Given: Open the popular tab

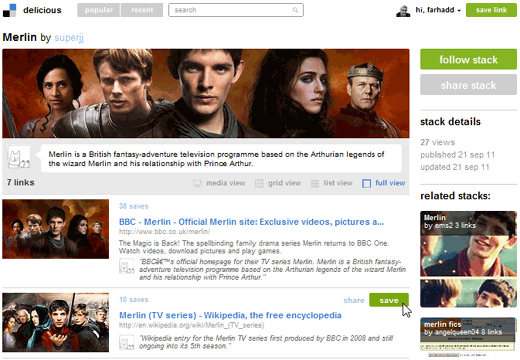Looking at the screenshot, I should click(x=99, y=10).
